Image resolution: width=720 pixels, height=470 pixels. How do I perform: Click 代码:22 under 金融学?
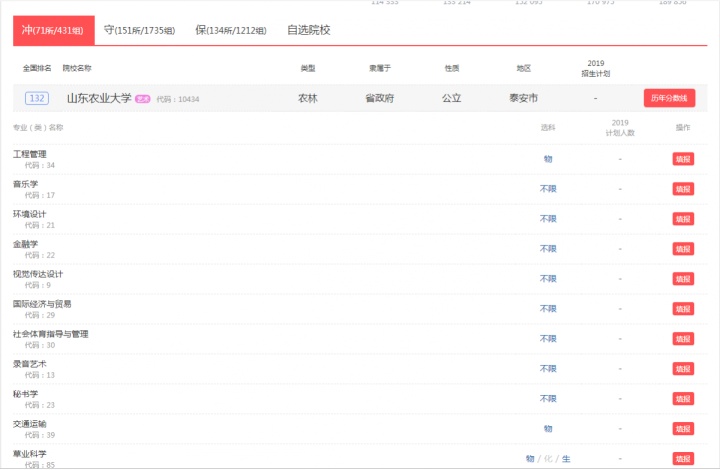[39, 255]
